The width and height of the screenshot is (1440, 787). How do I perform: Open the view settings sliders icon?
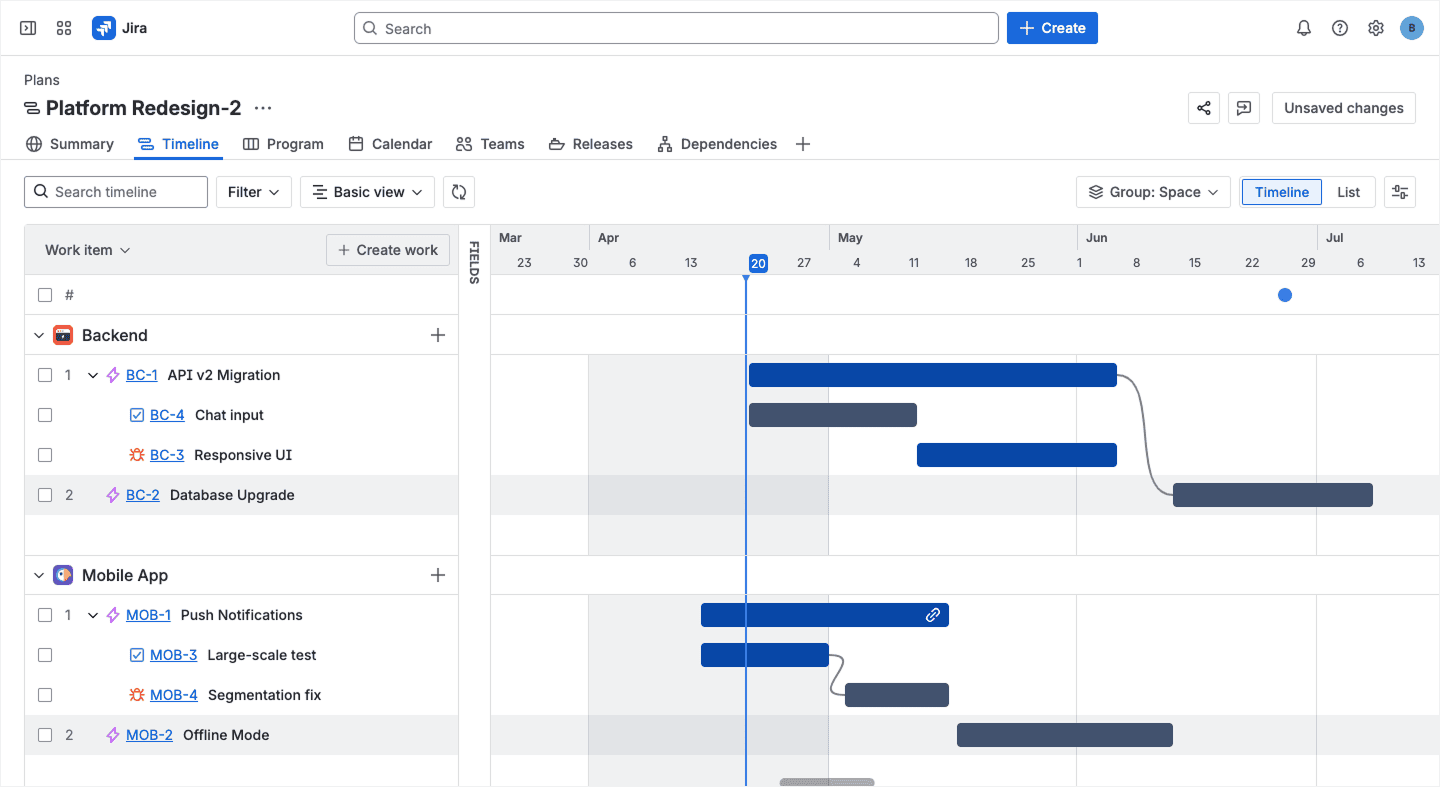coord(1400,192)
